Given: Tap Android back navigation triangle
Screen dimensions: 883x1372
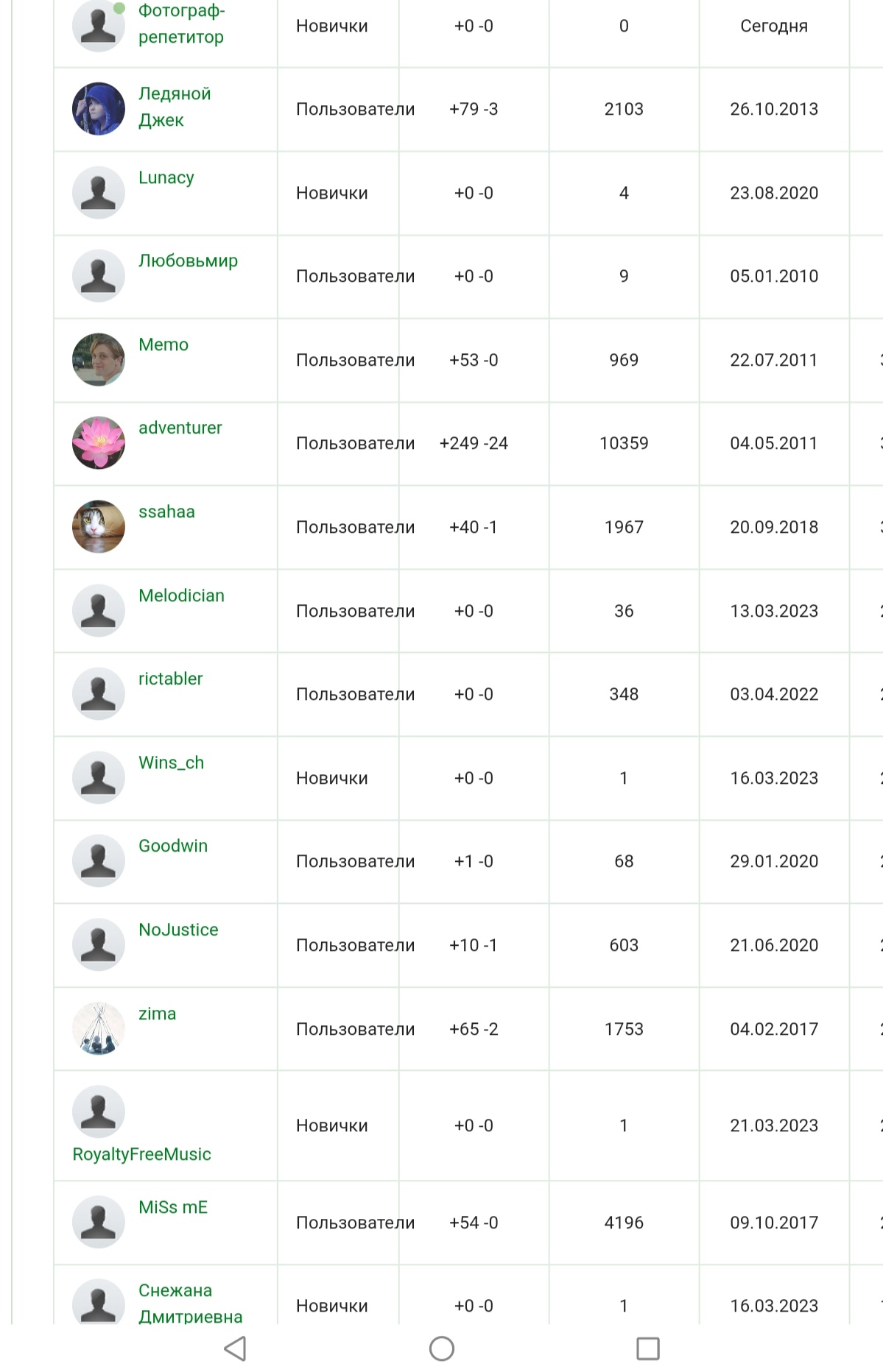Looking at the screenshot, I should (x=235, y=1348).
